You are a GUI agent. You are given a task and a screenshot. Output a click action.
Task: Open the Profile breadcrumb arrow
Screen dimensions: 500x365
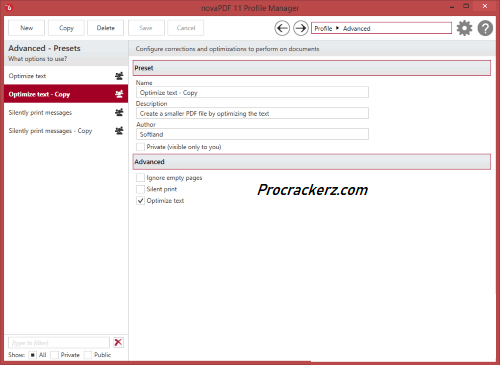coord(337,28)
